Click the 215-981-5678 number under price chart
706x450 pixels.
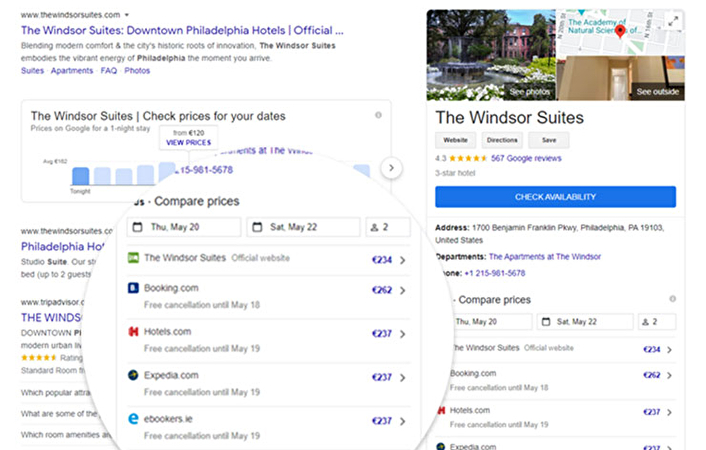click(x=204, y=170)
